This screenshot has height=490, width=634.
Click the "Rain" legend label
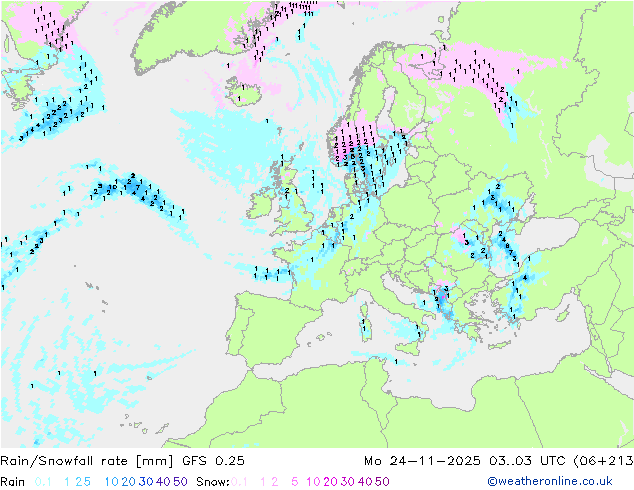(x=13, y=482)
